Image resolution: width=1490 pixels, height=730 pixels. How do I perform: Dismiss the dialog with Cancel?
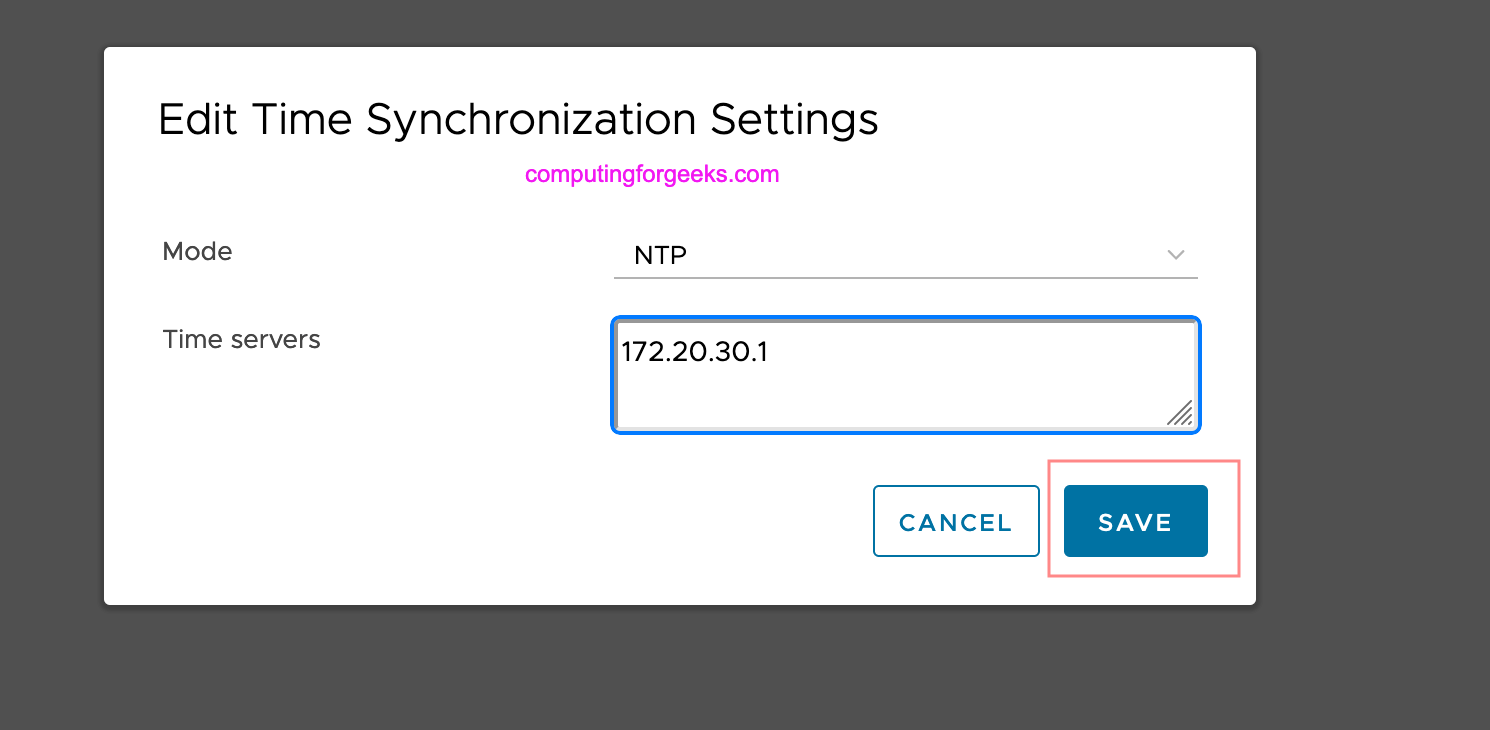point(955,521)
